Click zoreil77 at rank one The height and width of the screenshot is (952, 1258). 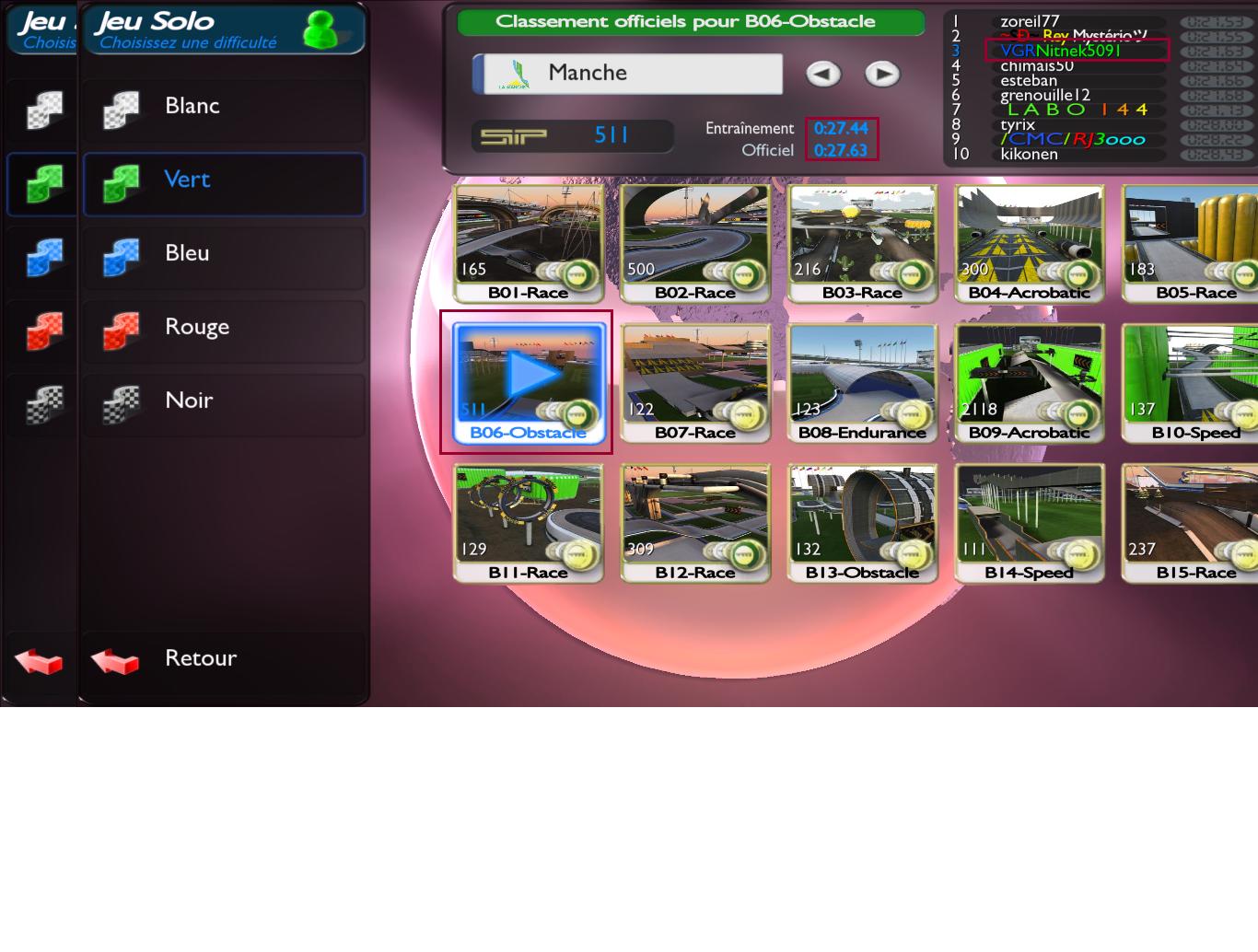(1030, 21)
